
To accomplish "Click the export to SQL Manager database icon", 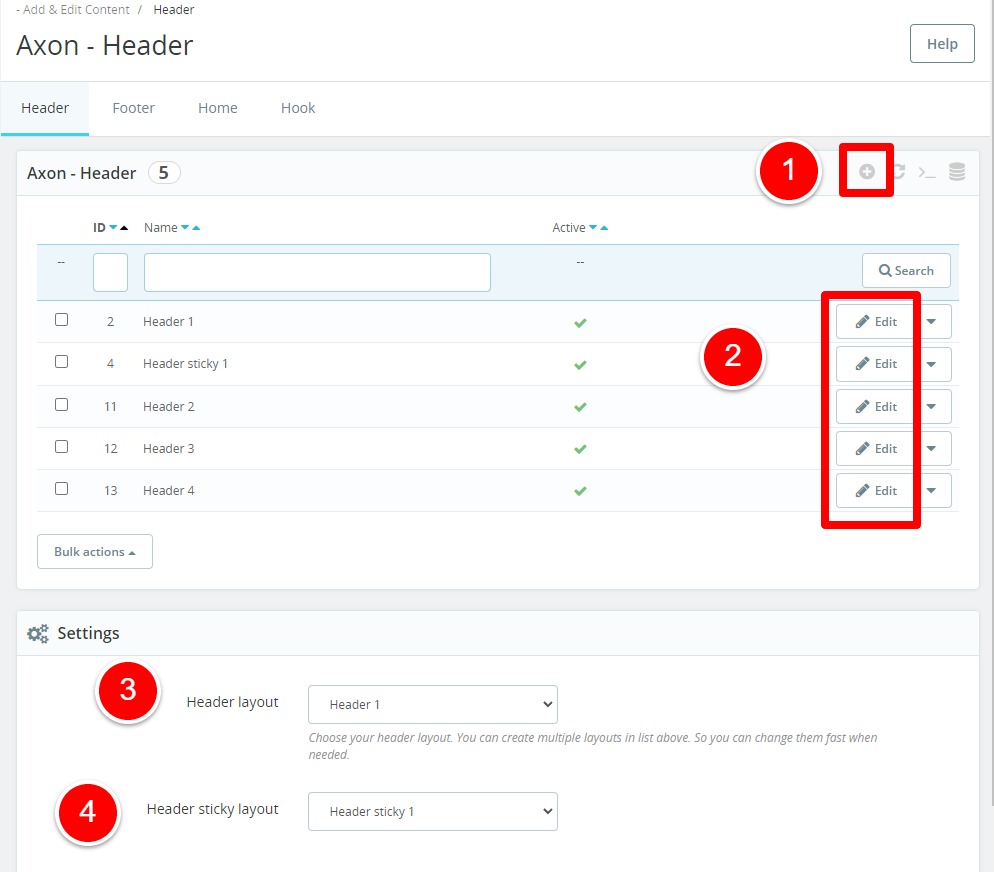I will (x=957, y=172).
